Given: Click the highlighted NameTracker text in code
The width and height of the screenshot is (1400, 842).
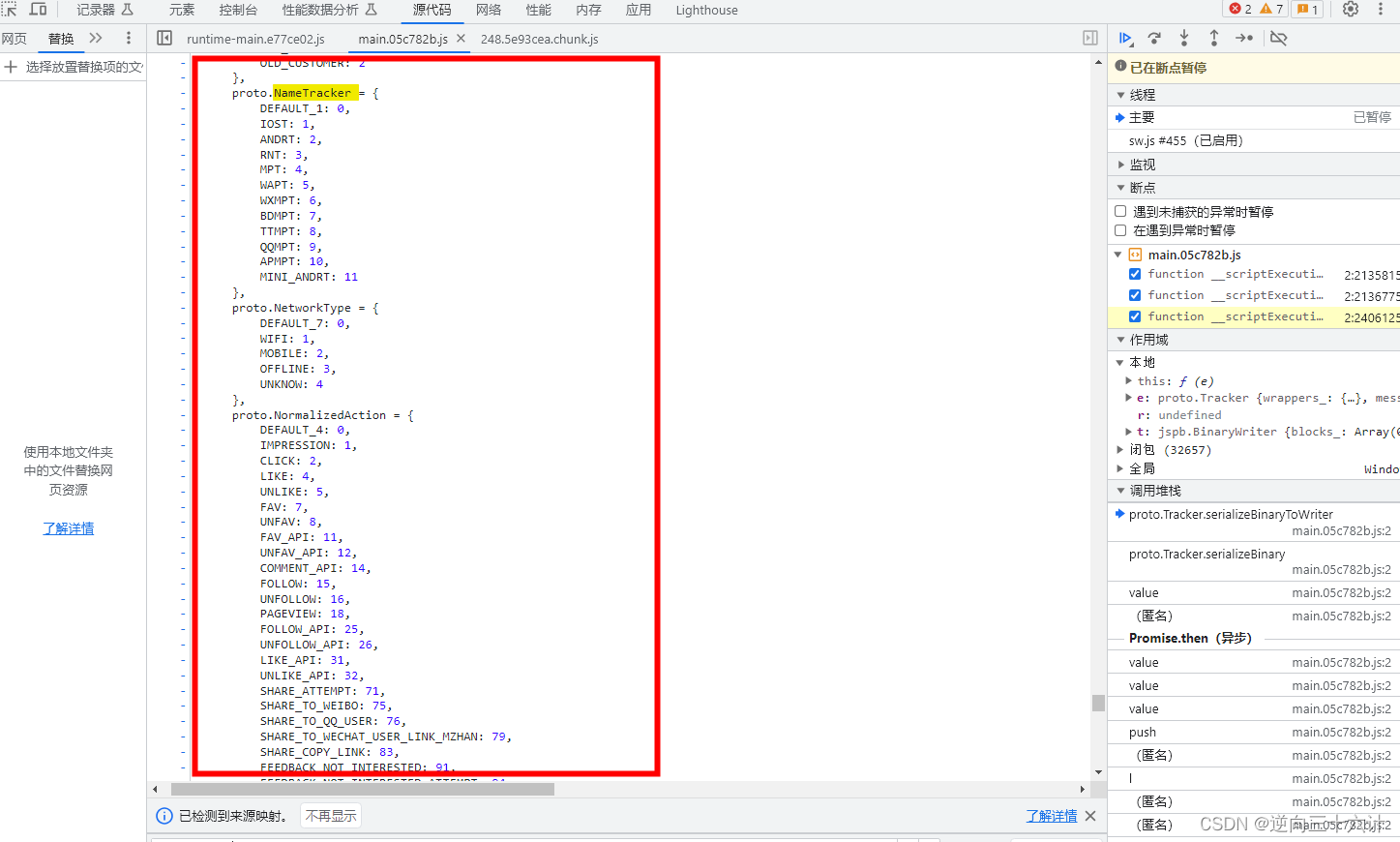Looking at the screenshot, I should [313, 93].
